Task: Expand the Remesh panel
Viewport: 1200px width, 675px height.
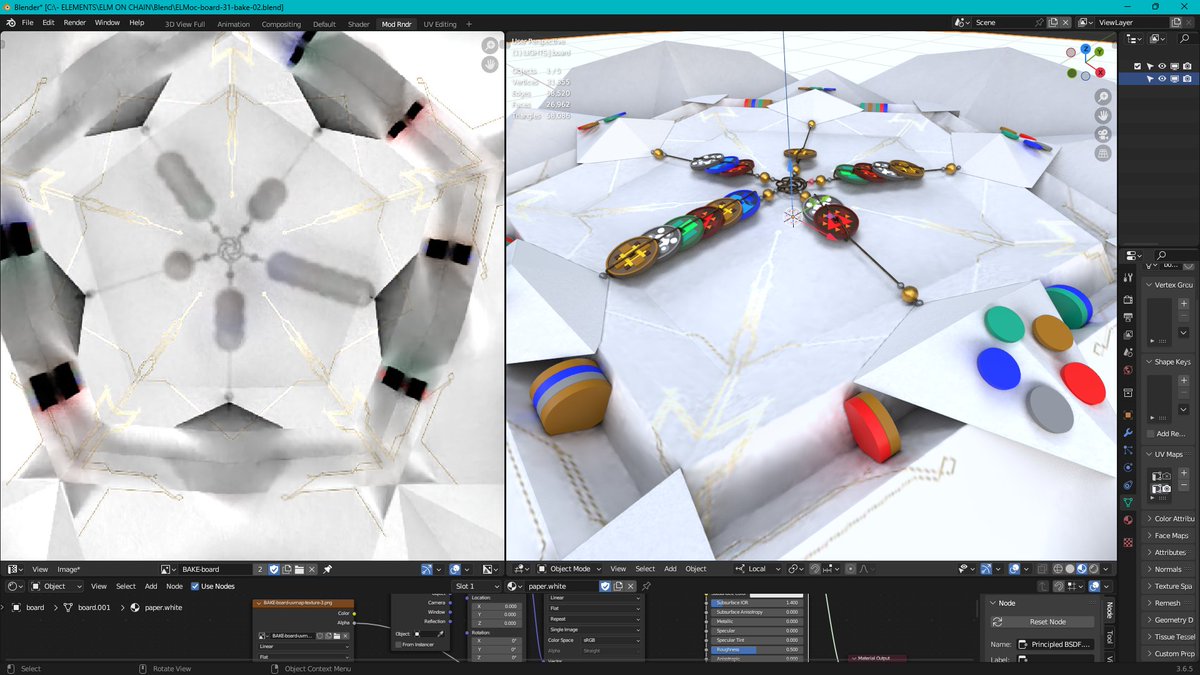Action: coord(1168,603)
